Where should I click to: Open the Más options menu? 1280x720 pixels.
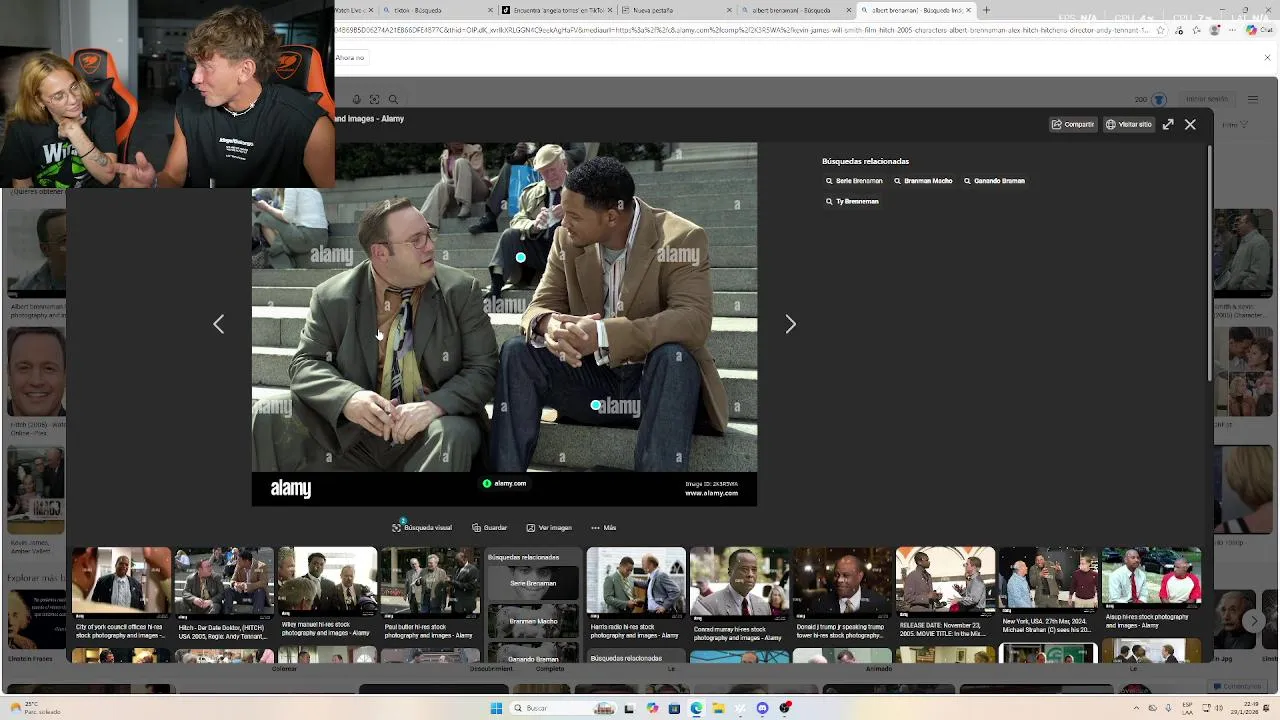point(603,527)
